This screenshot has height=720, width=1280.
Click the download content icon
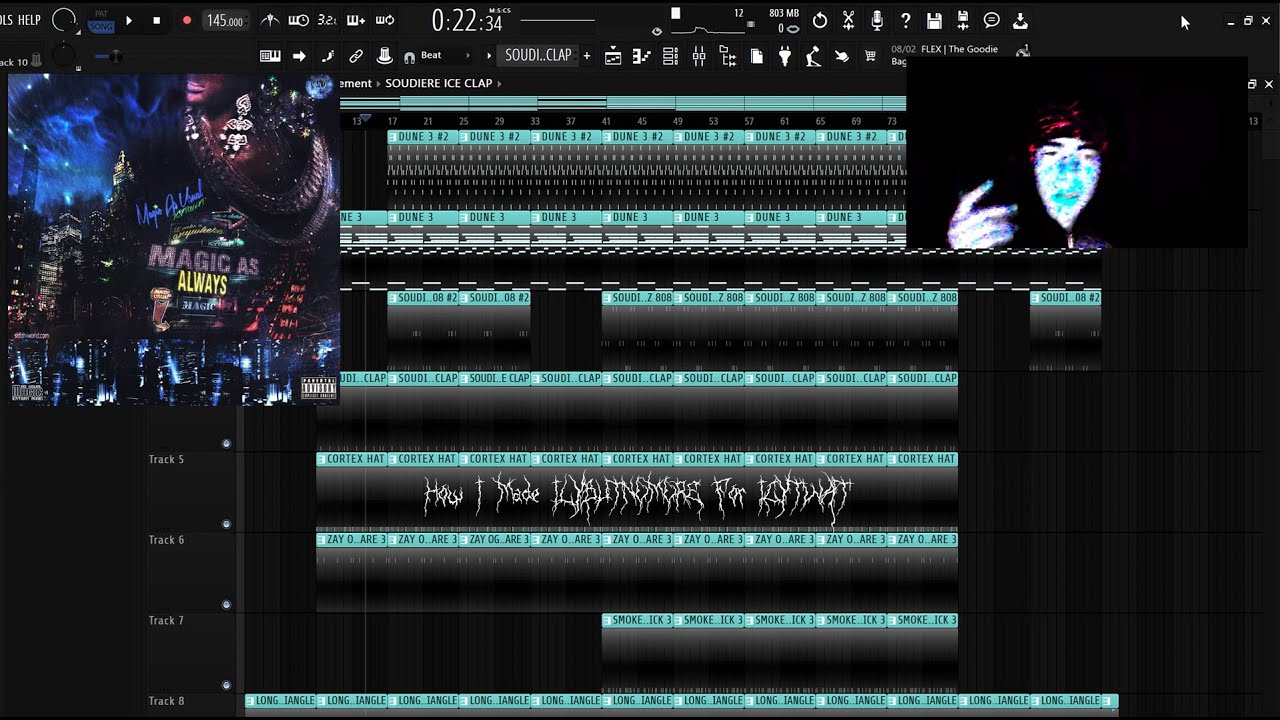pyautogui.click(x=1020, y=20)
